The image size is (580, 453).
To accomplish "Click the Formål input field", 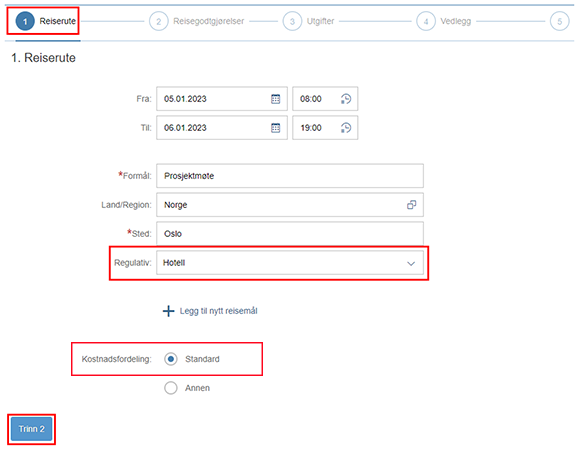I will tap(290, 176).
